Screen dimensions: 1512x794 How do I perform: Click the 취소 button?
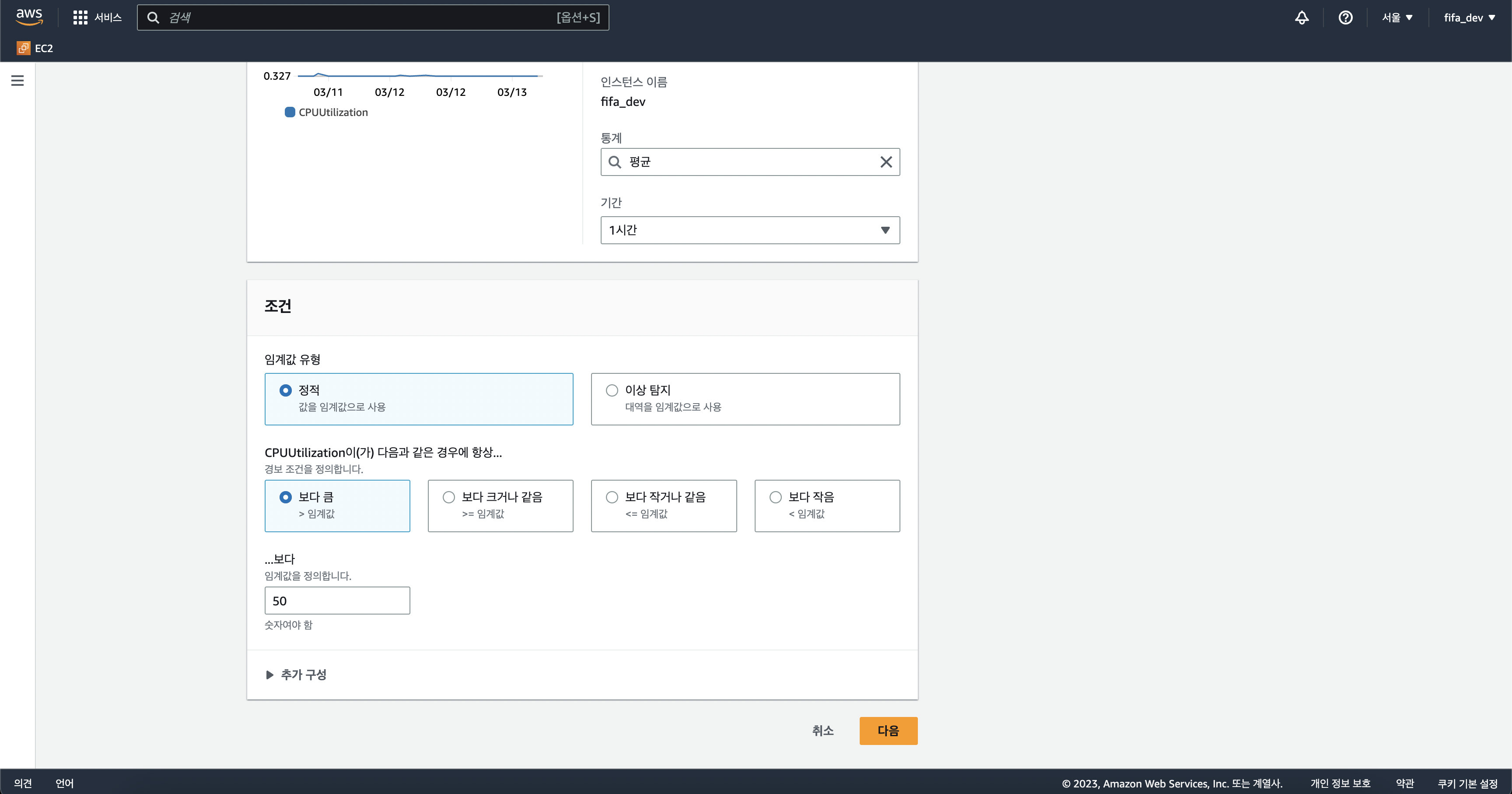(822, 731)
